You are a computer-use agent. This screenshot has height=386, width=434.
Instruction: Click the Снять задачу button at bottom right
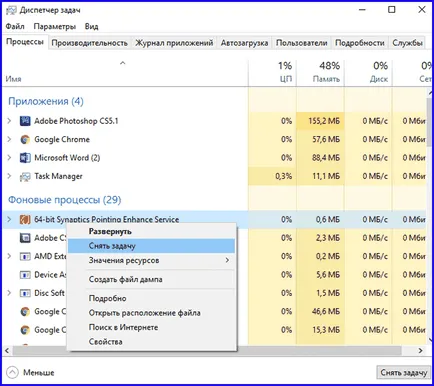[404, 372]
